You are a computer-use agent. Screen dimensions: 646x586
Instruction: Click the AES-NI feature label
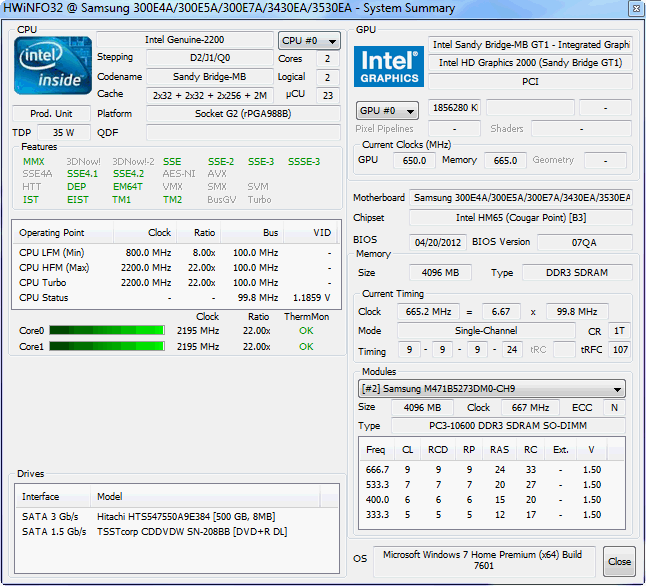pos(179,174)
